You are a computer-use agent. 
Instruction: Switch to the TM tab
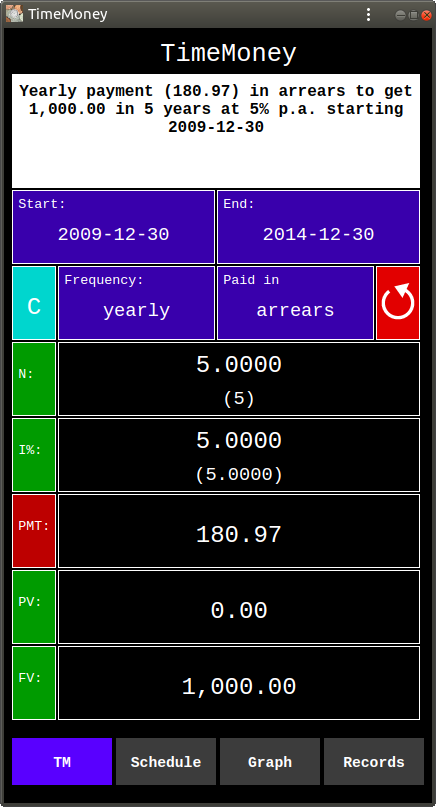pos(62,762)
